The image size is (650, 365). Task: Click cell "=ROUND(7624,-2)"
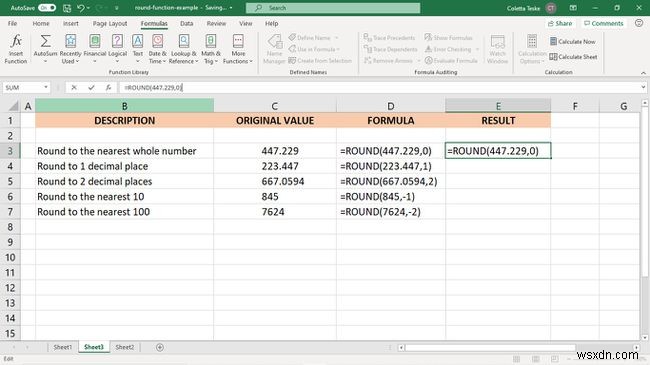tap(391, 212)
